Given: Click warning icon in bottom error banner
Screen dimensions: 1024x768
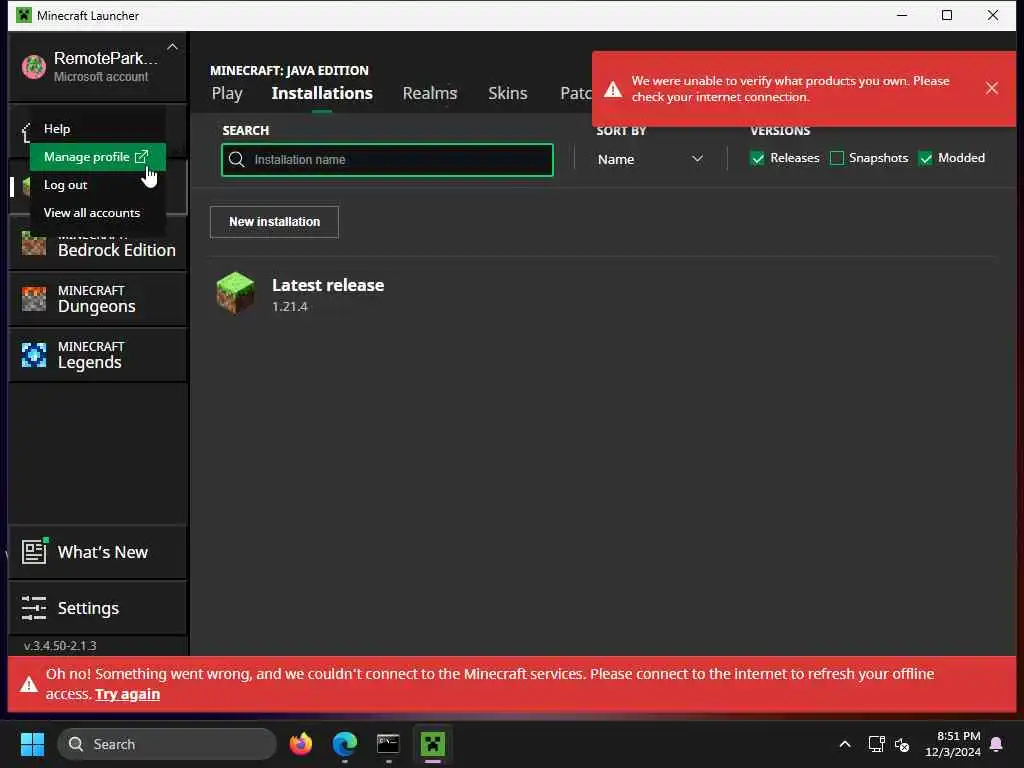Looking at the screenshot, I should (29, 684).
